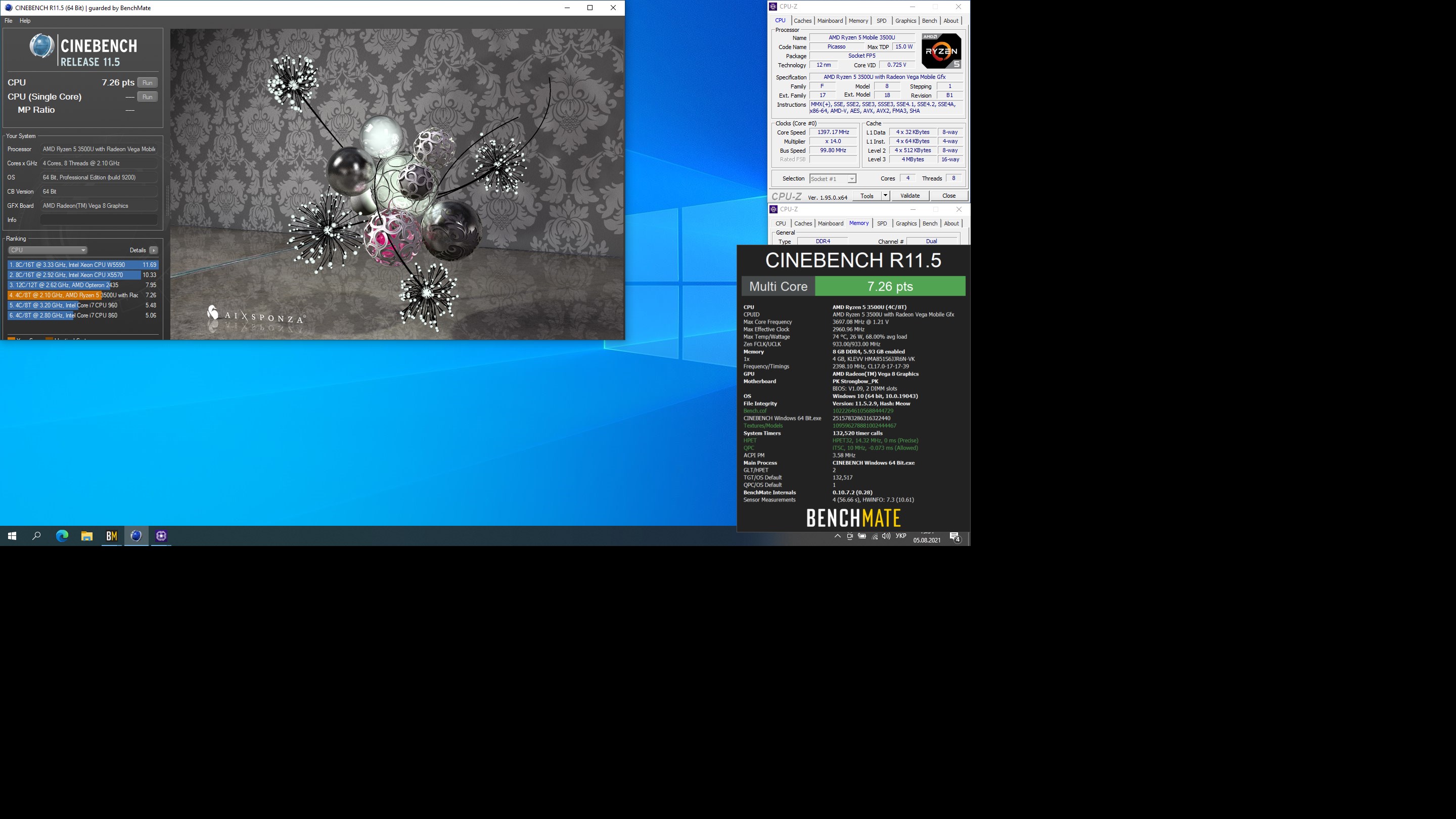Screen dimensions: 1456x819
Task: Open Mainboard tab in top CPU-Z
Action: (x=830, y=21)
